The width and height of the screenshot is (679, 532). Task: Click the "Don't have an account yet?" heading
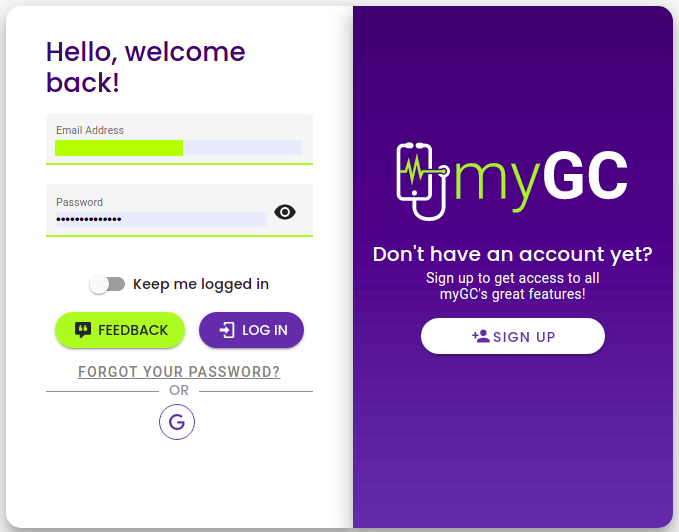click(x=512, y=254)
